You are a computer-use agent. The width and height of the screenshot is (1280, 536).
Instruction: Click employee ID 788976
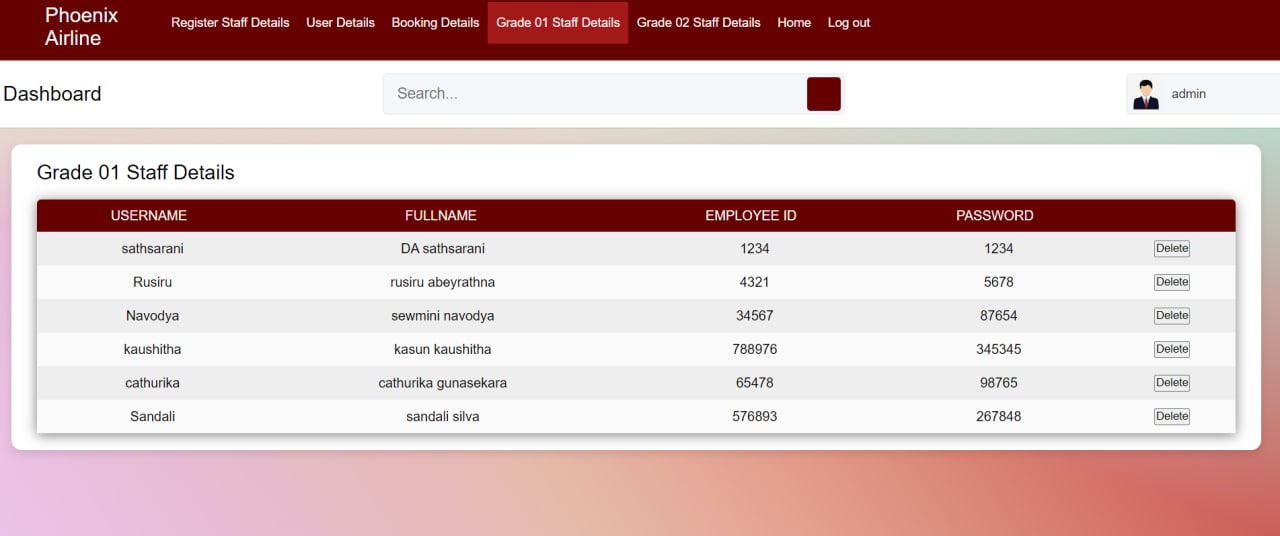755,349
